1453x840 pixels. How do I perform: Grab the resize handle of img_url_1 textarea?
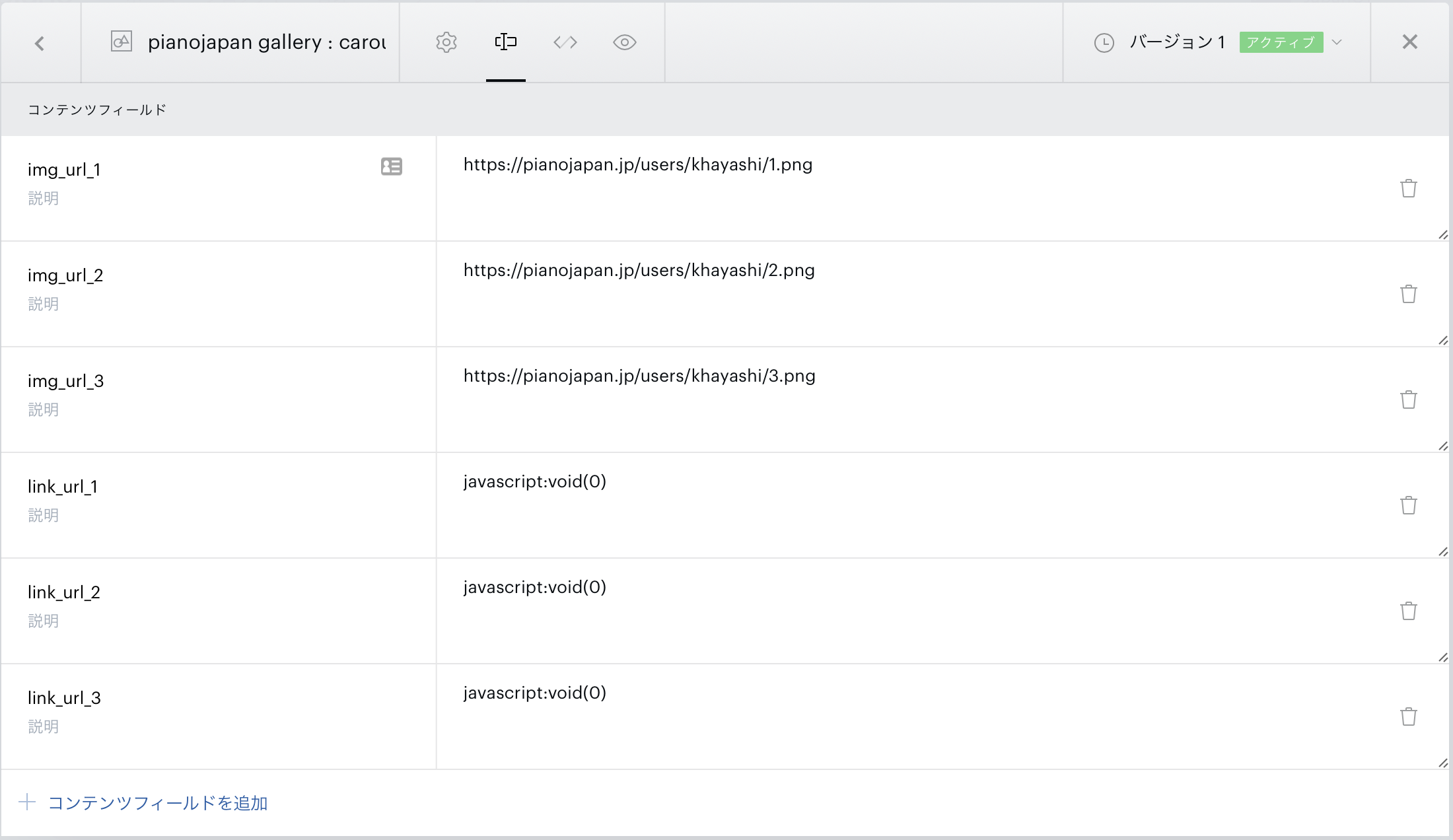[x=1443, y=235]
